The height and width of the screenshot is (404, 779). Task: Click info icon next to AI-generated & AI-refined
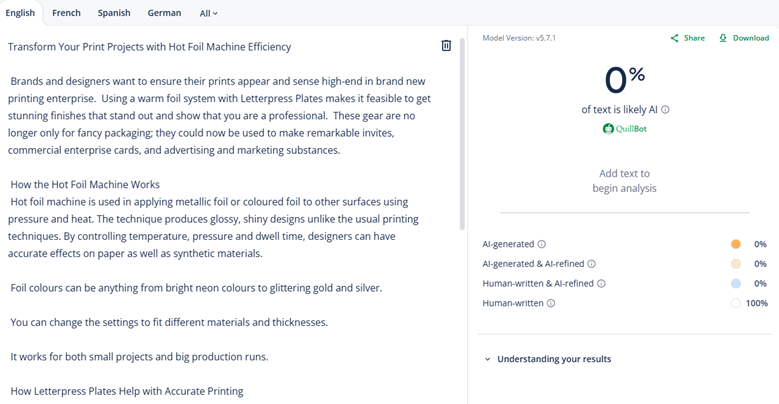pos(592,264)
